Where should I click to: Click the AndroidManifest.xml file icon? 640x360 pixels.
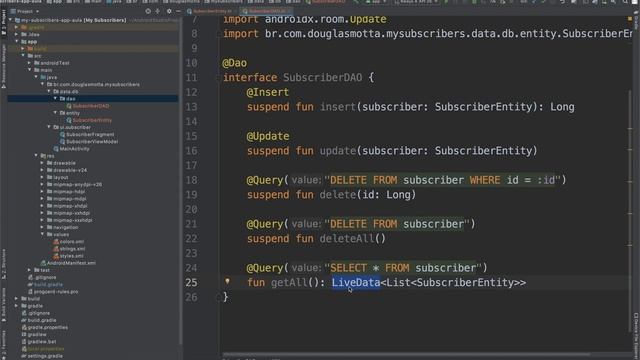[43, 263]
